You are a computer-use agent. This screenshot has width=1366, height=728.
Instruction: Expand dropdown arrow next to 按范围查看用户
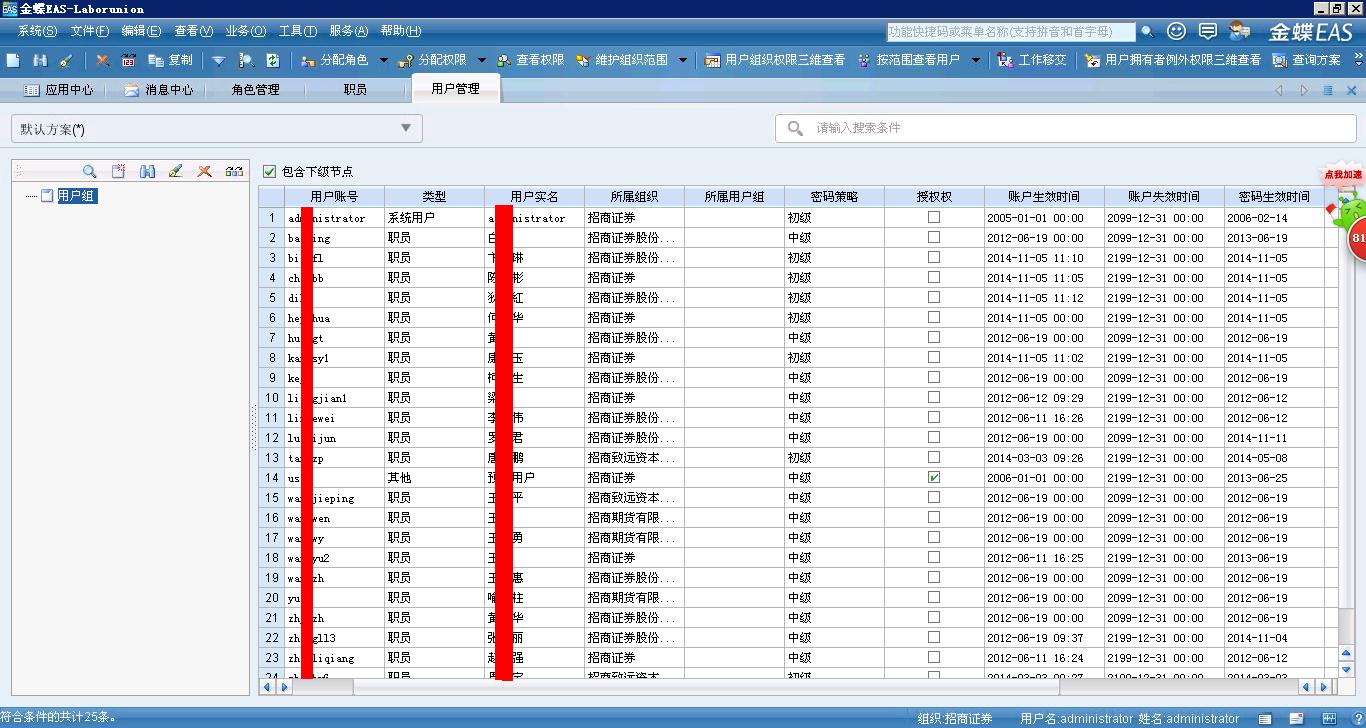976,60
